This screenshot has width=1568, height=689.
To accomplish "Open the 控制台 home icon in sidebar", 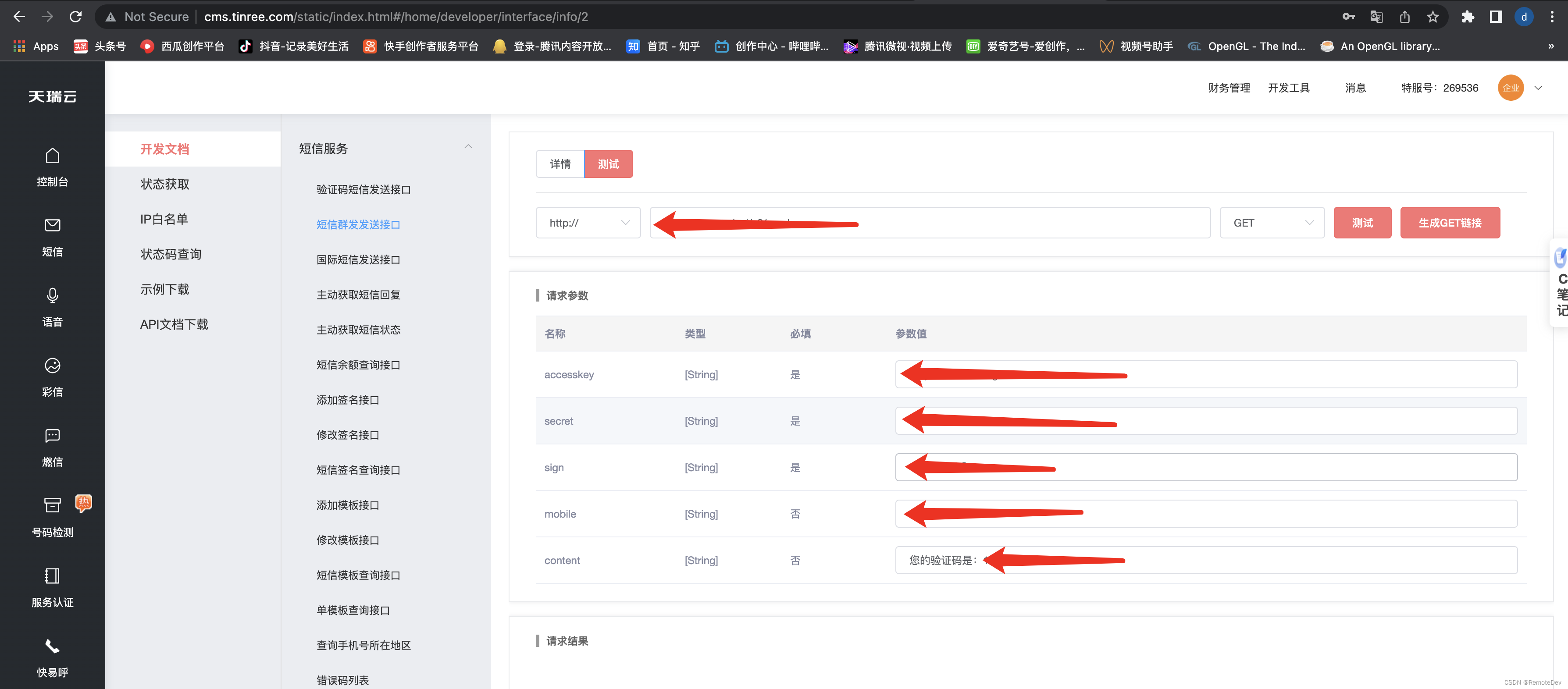I will [52, 156].
